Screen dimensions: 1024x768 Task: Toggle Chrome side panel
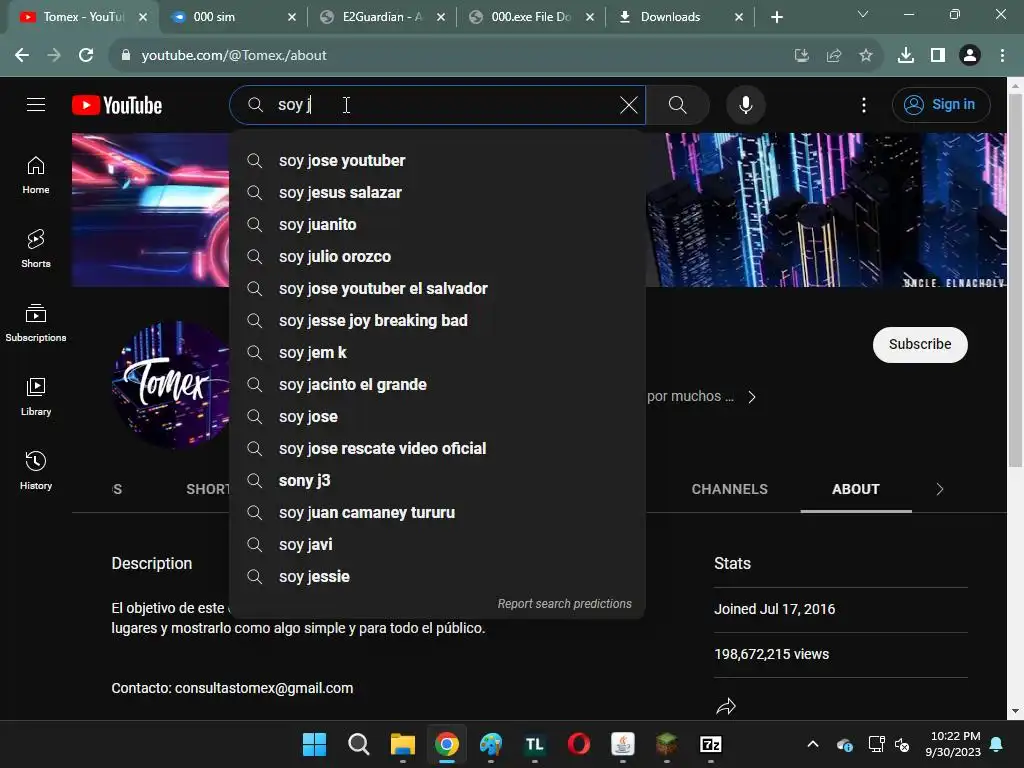click(938, 56)
